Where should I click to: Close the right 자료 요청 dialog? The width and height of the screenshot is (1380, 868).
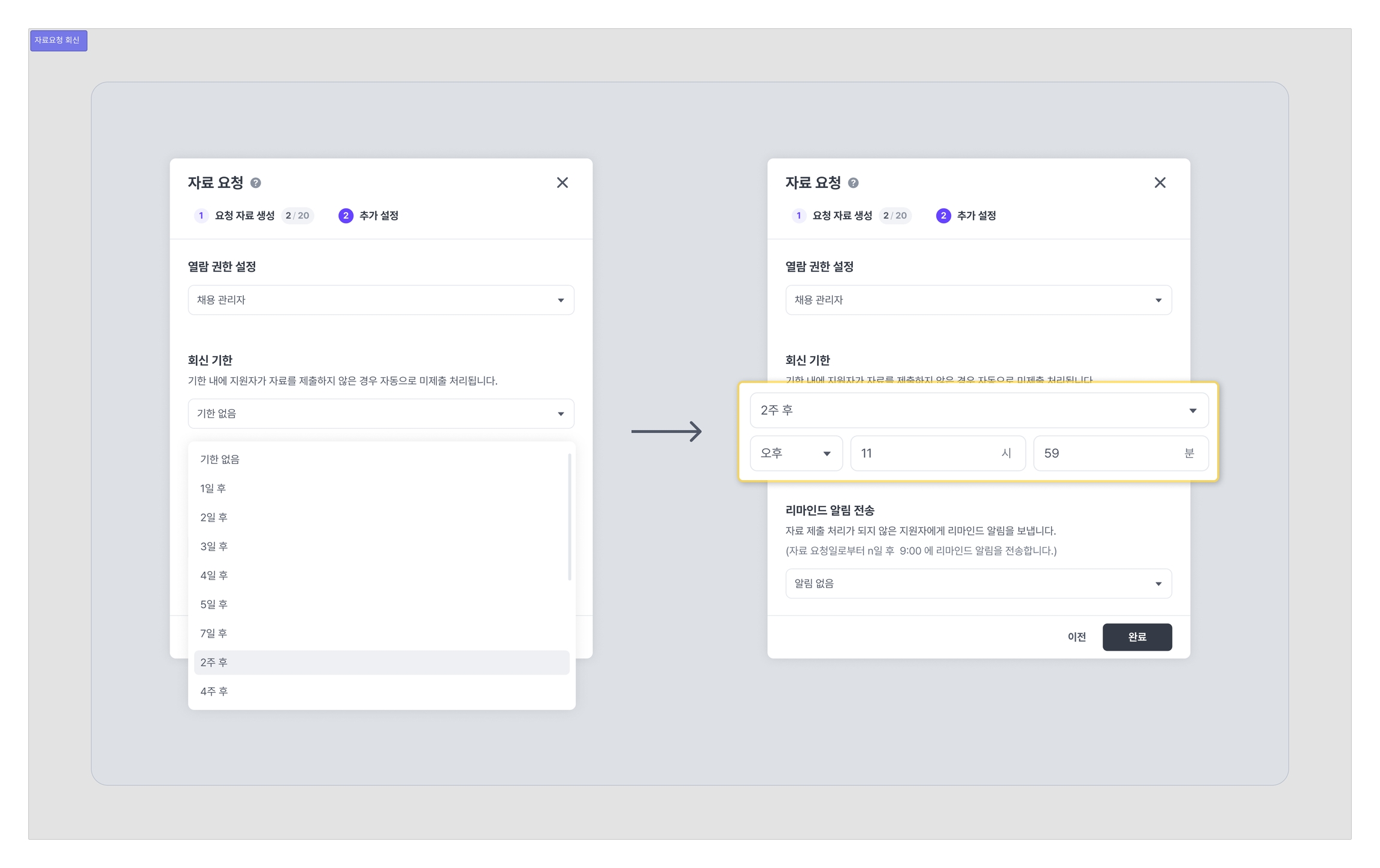(1160, 183)
